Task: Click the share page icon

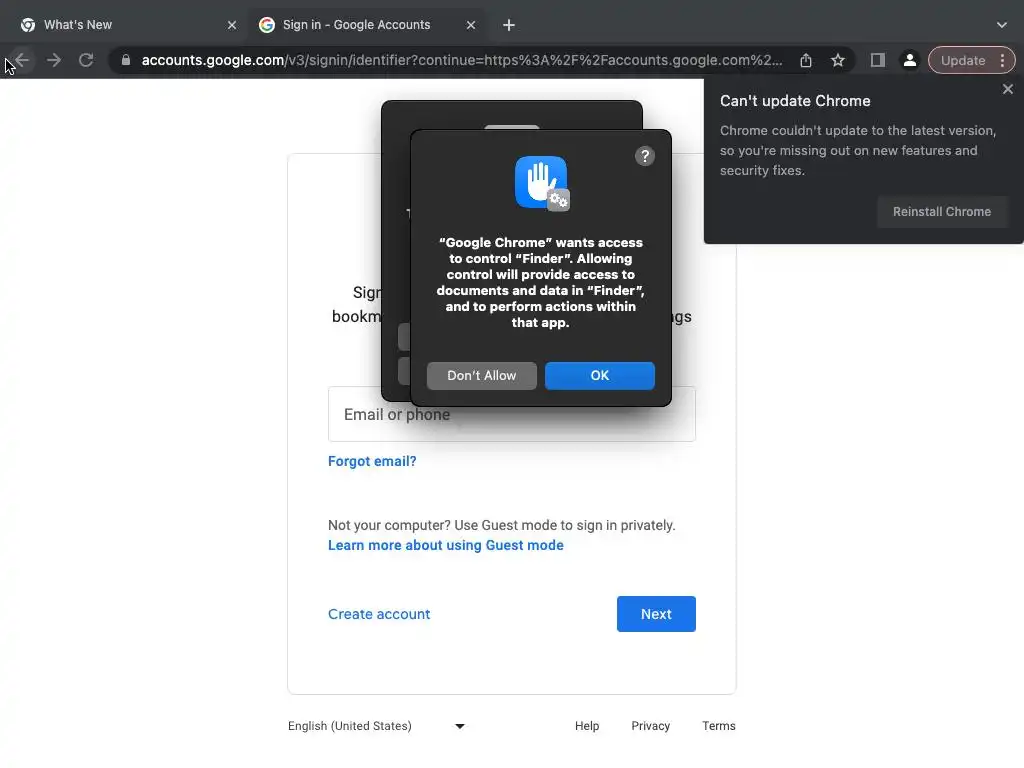Action: click(806, 61)
